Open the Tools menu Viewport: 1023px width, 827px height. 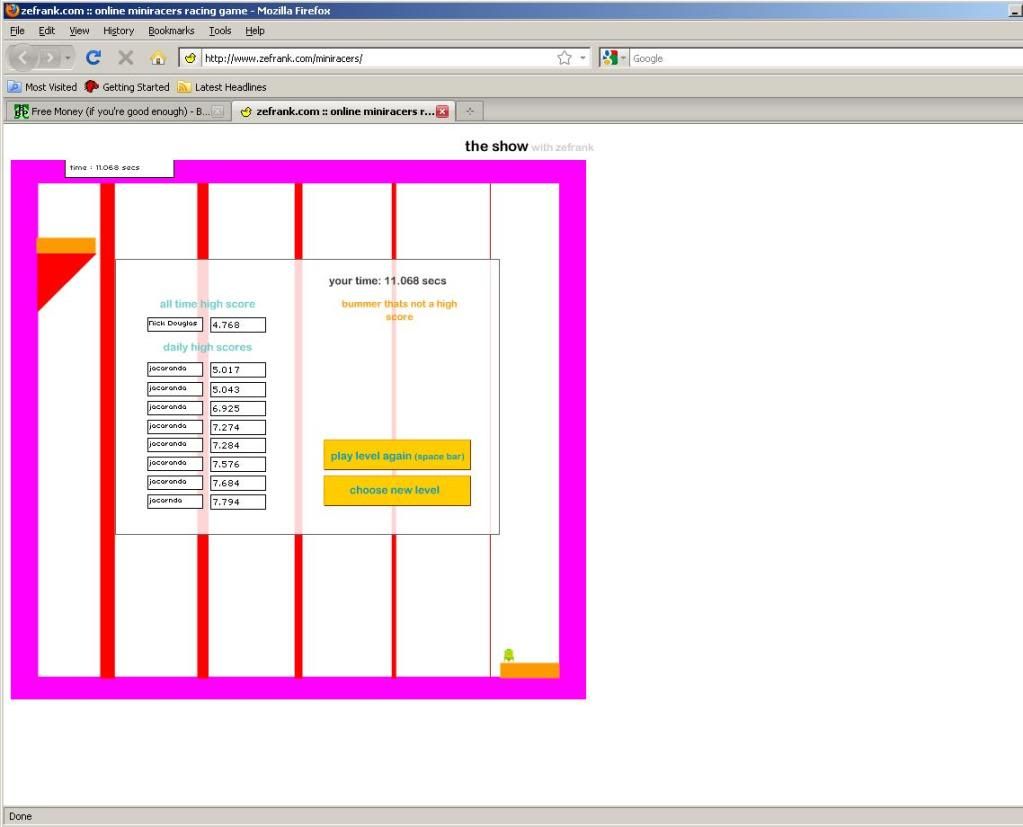click(x=220, y=31)
